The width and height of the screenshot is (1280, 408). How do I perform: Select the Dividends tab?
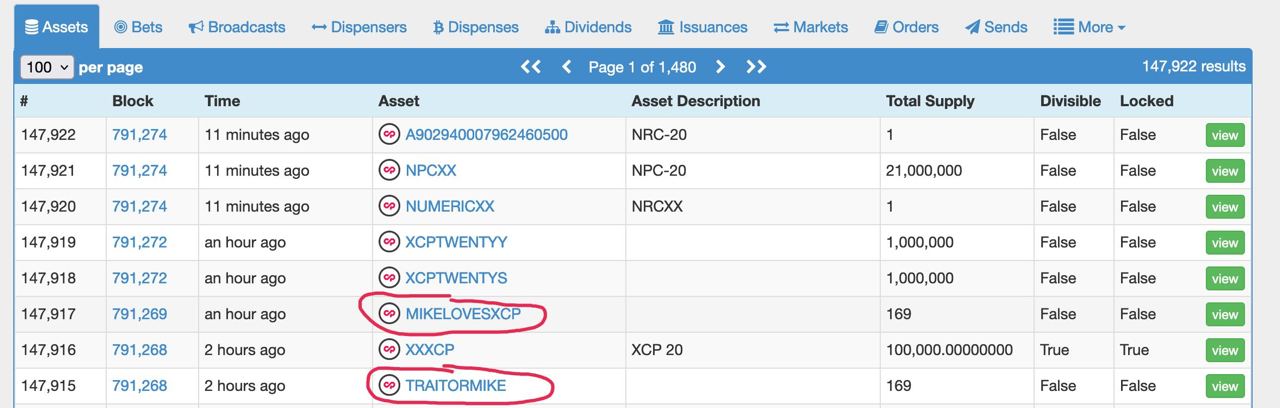(x=588, y=27)
